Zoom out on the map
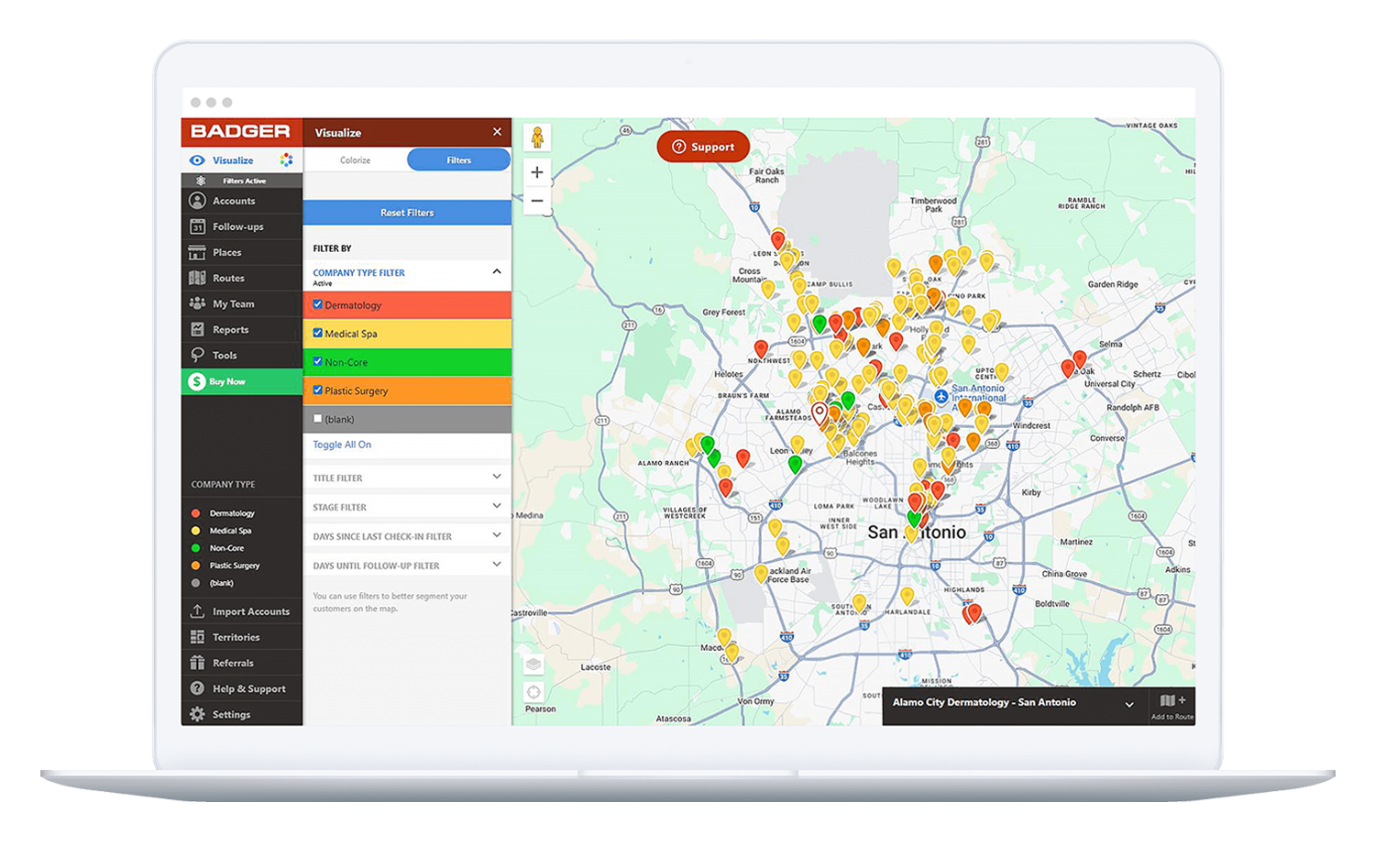This screenshot has height=868, width=1375. point(537,201)
